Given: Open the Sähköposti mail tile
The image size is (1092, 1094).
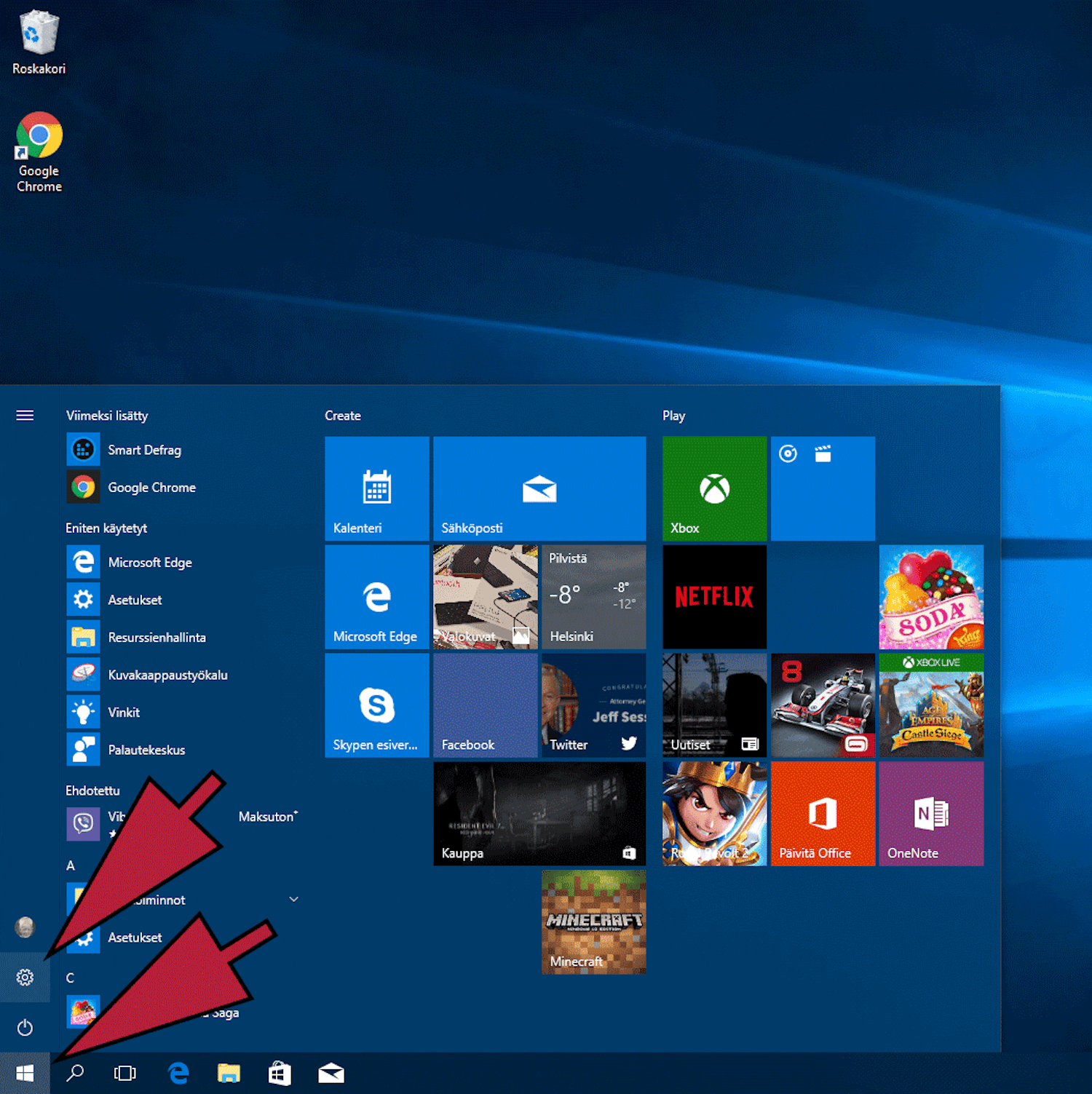Looking at the screenshot, I should click(x=539, y=488).
